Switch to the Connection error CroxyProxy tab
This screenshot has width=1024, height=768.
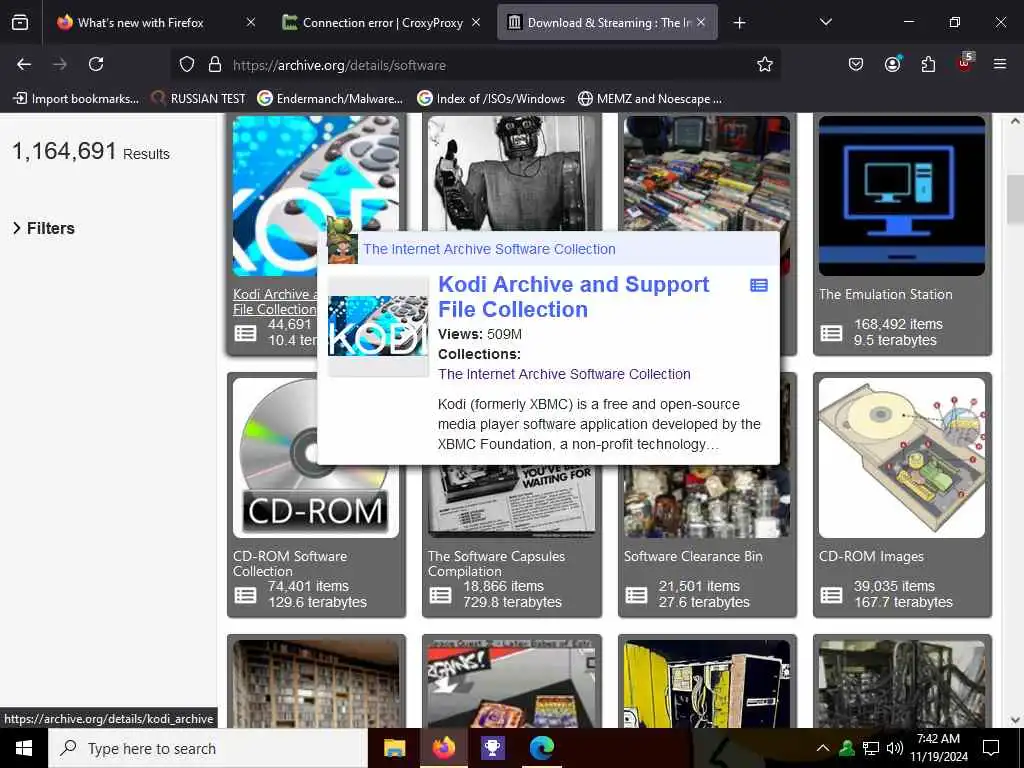pyautogui.click(x=383, y=23)
